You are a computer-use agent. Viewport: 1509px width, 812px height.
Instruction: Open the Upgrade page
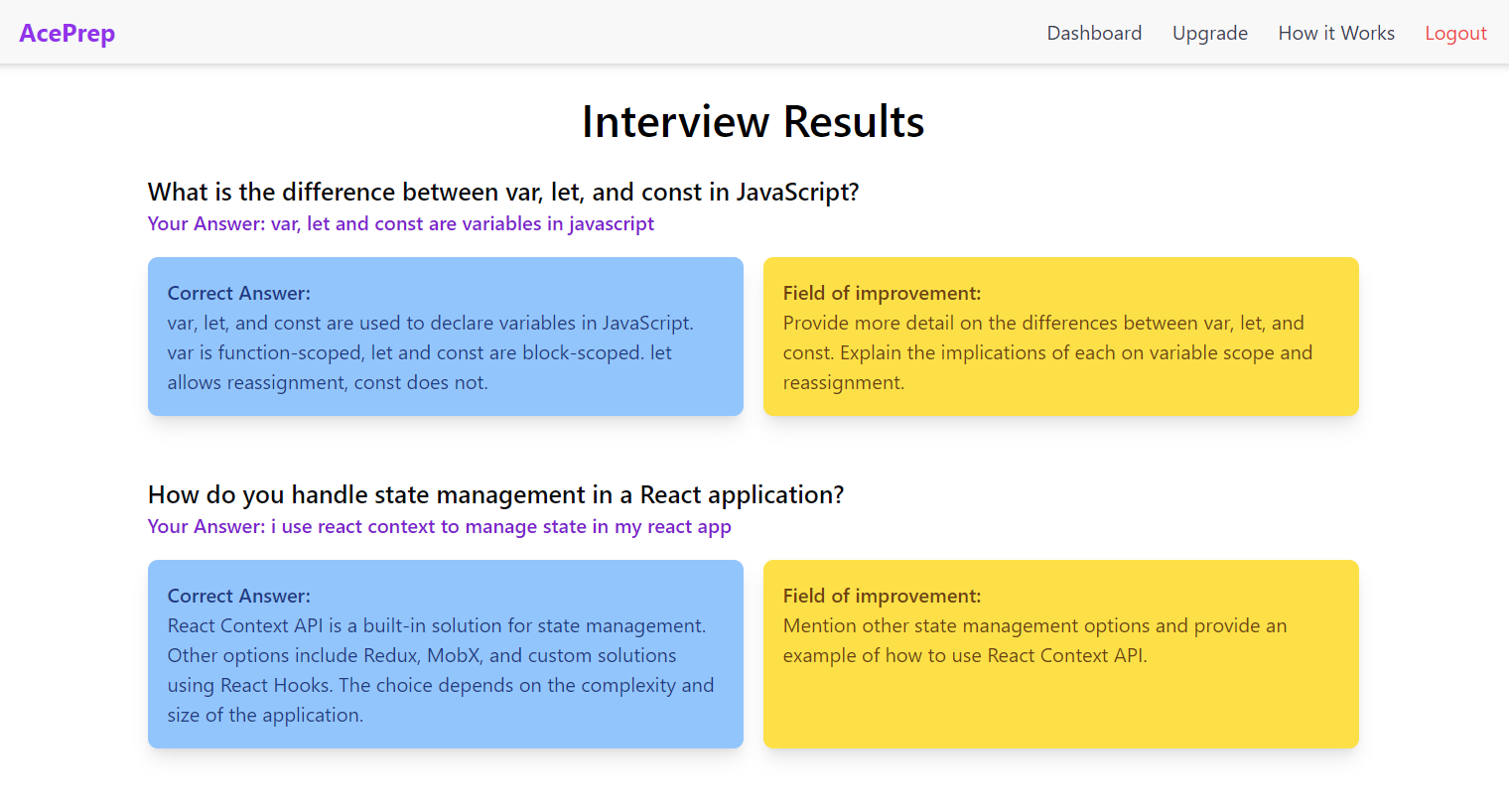pyautogui.click(x=1210, y=33)
